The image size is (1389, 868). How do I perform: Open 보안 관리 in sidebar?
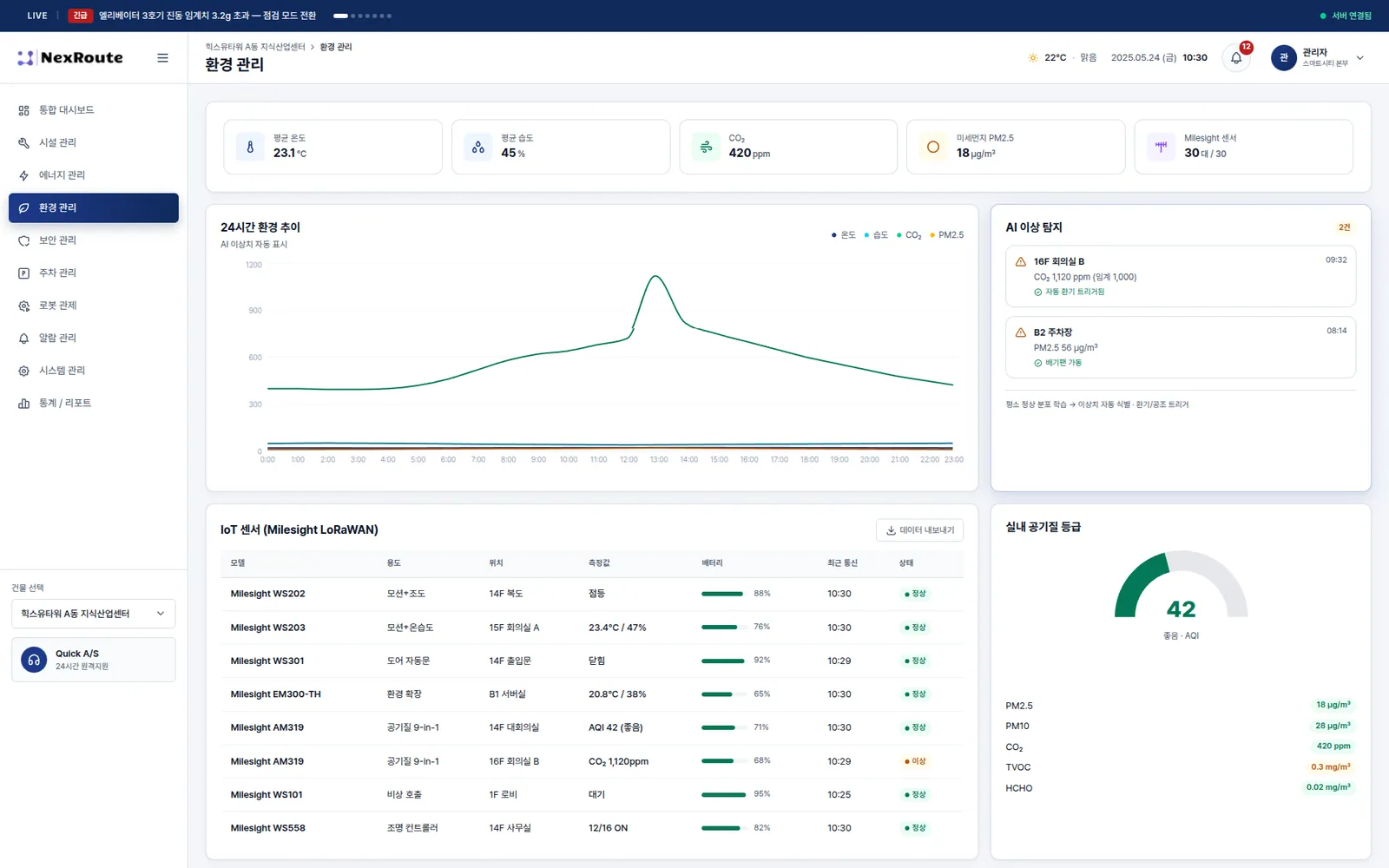94,240
